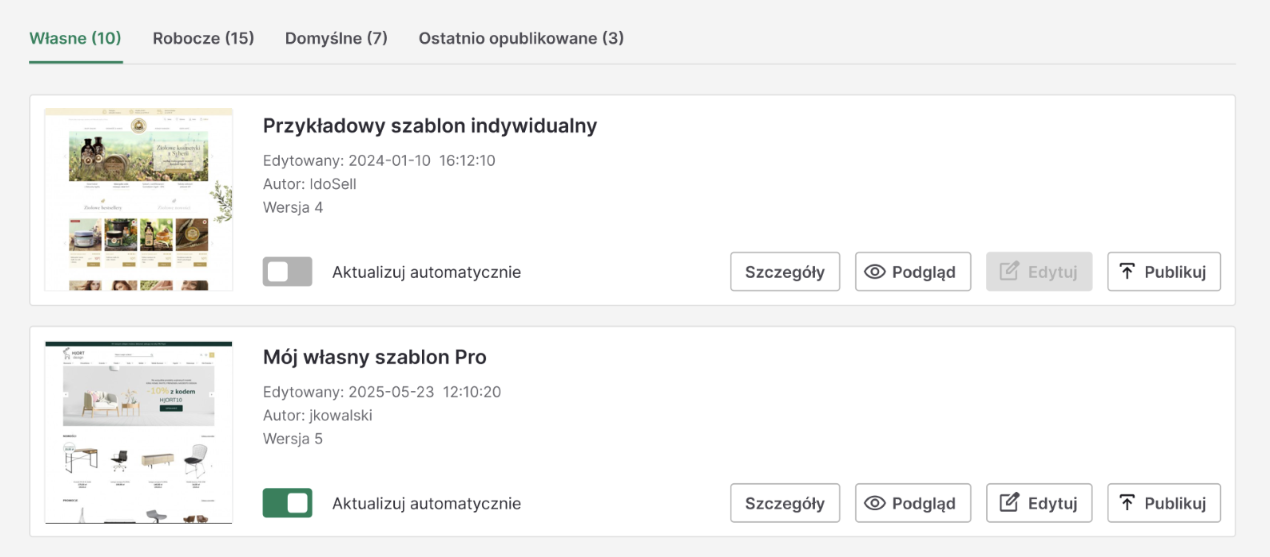This screenshot has height=557, width=1270.
Task: Select the Własne (10) tab
Action: pos(75,39)
